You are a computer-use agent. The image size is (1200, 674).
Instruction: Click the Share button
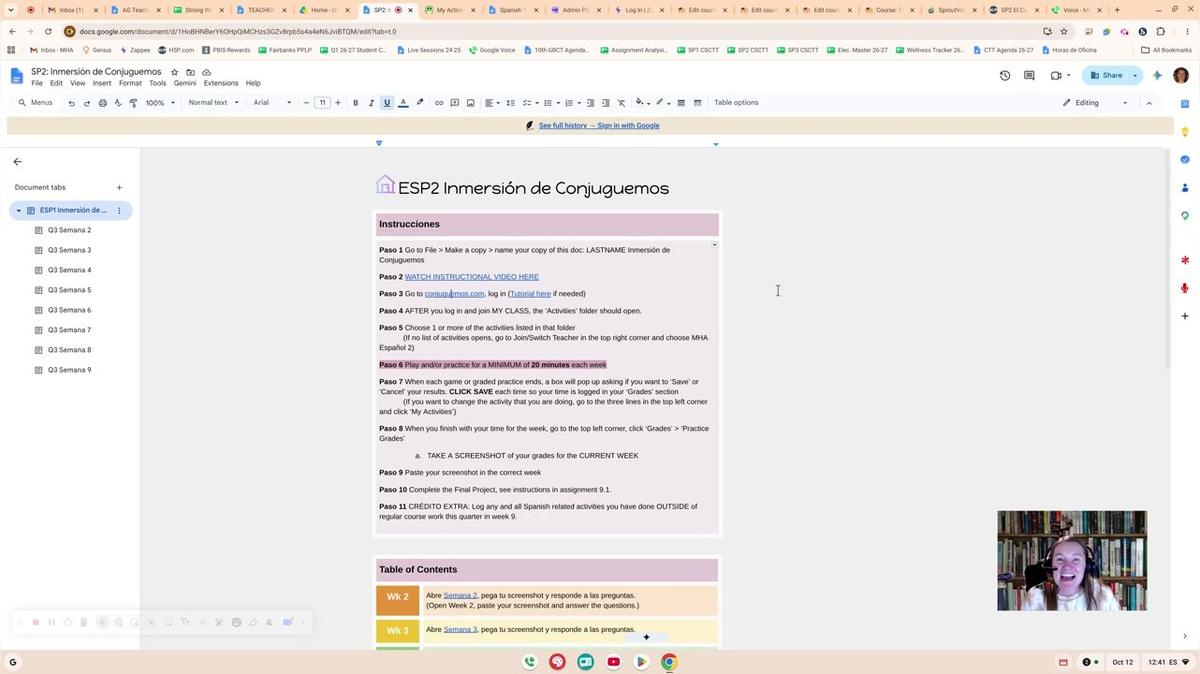click(1106, 75)
